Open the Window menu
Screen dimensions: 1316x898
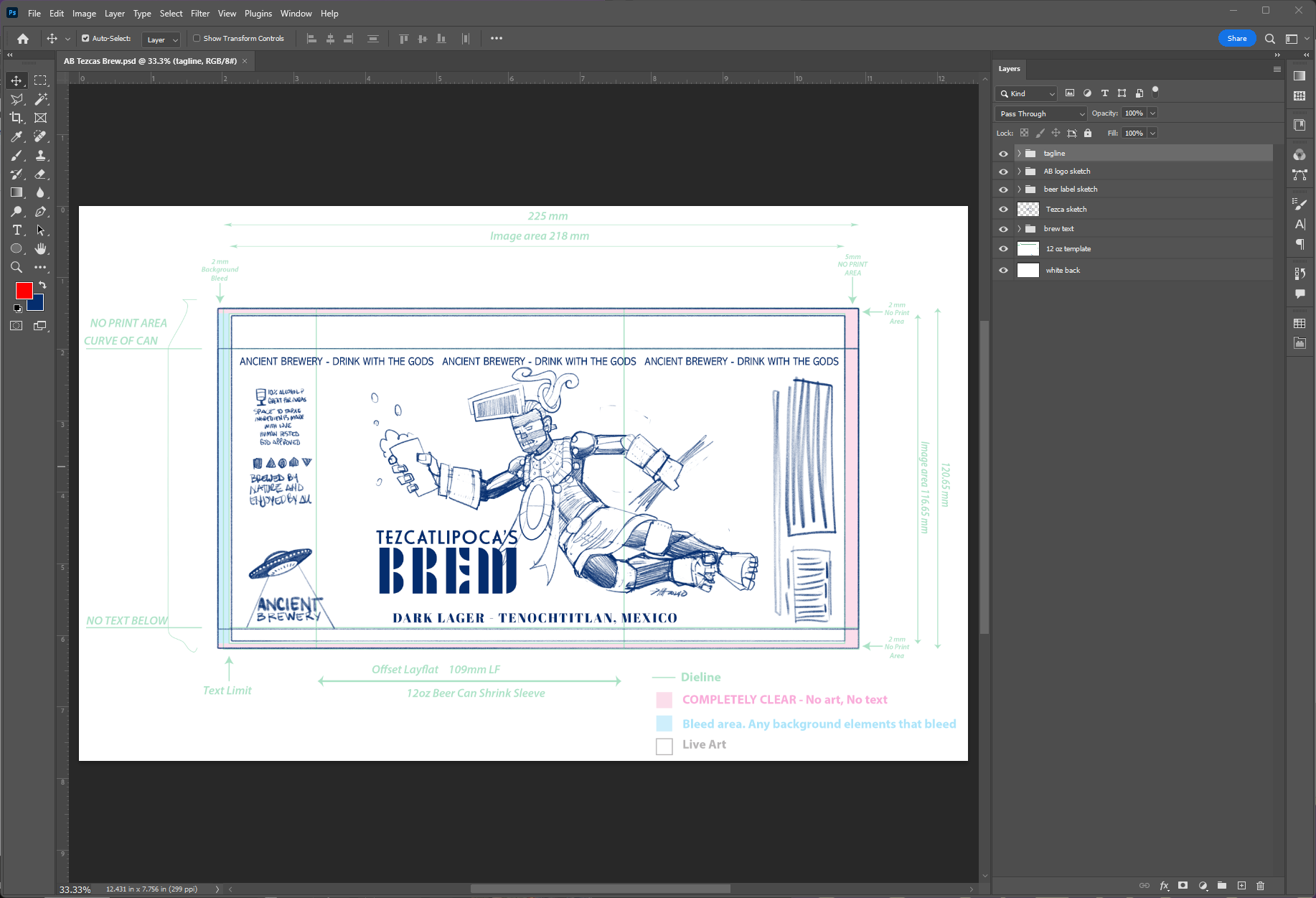tap(296, 14)
